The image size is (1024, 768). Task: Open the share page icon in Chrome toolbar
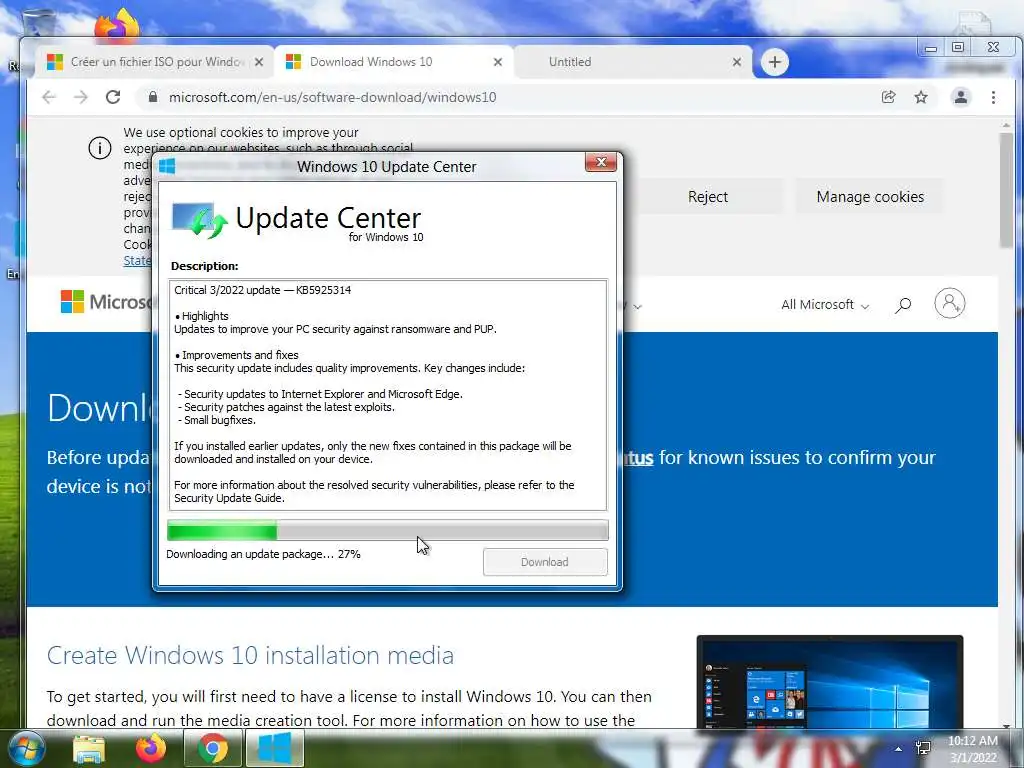(x=888, y=97)
